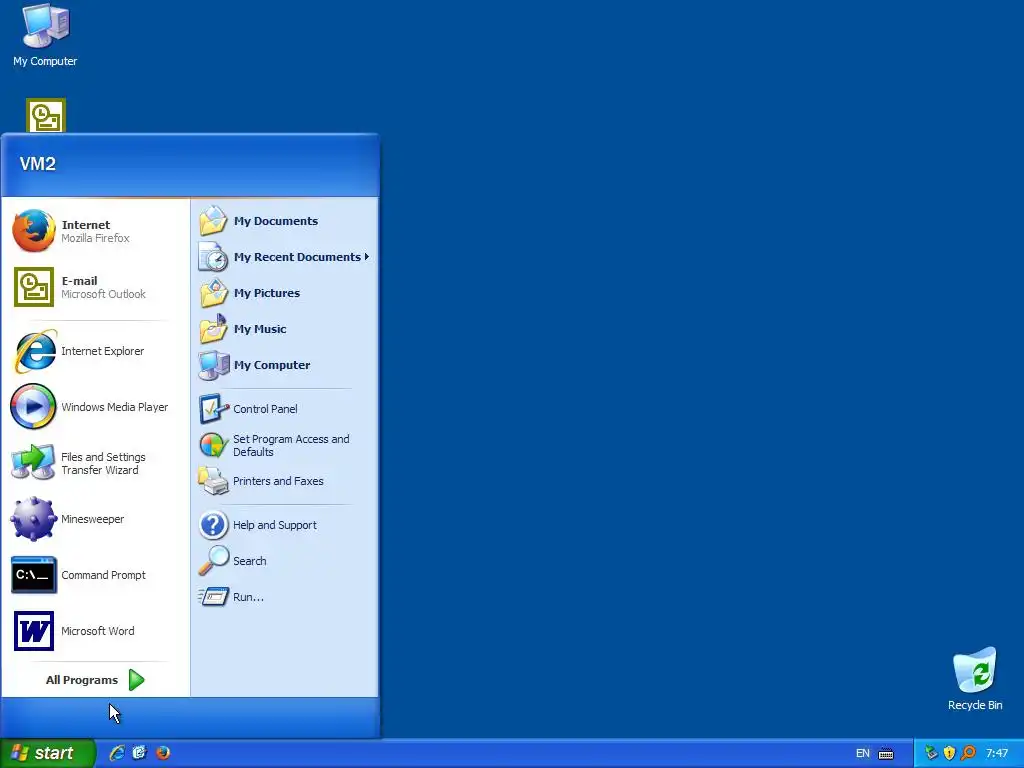
Task: Launch Microsoft Outlook E-mail entry
Action: [x=95, y=287]
